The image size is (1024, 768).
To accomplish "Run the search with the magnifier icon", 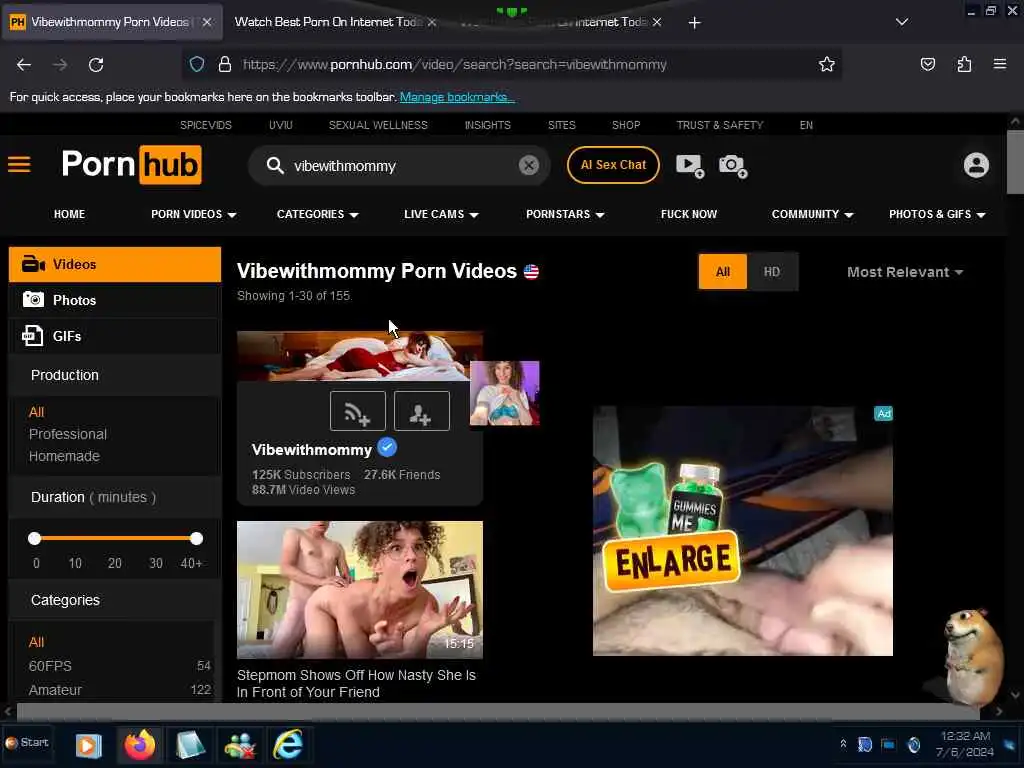I will 275,165.
